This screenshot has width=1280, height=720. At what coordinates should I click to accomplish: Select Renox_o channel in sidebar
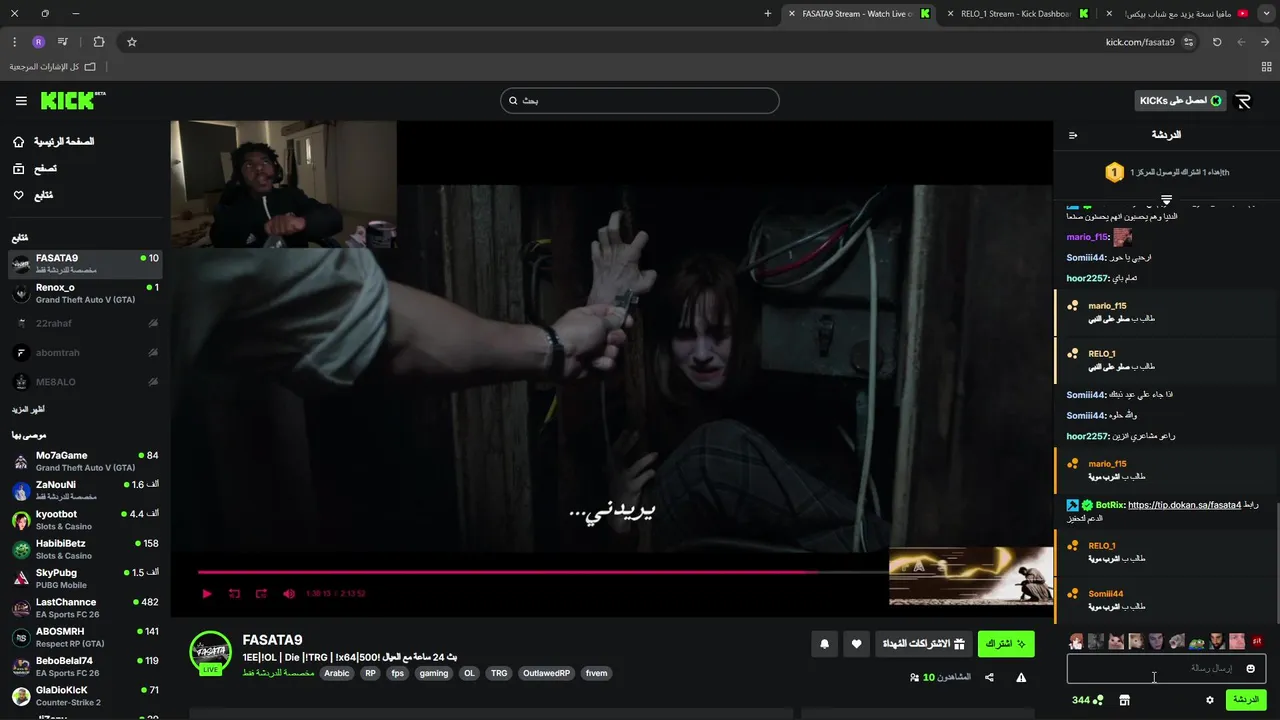pos(85,293)
